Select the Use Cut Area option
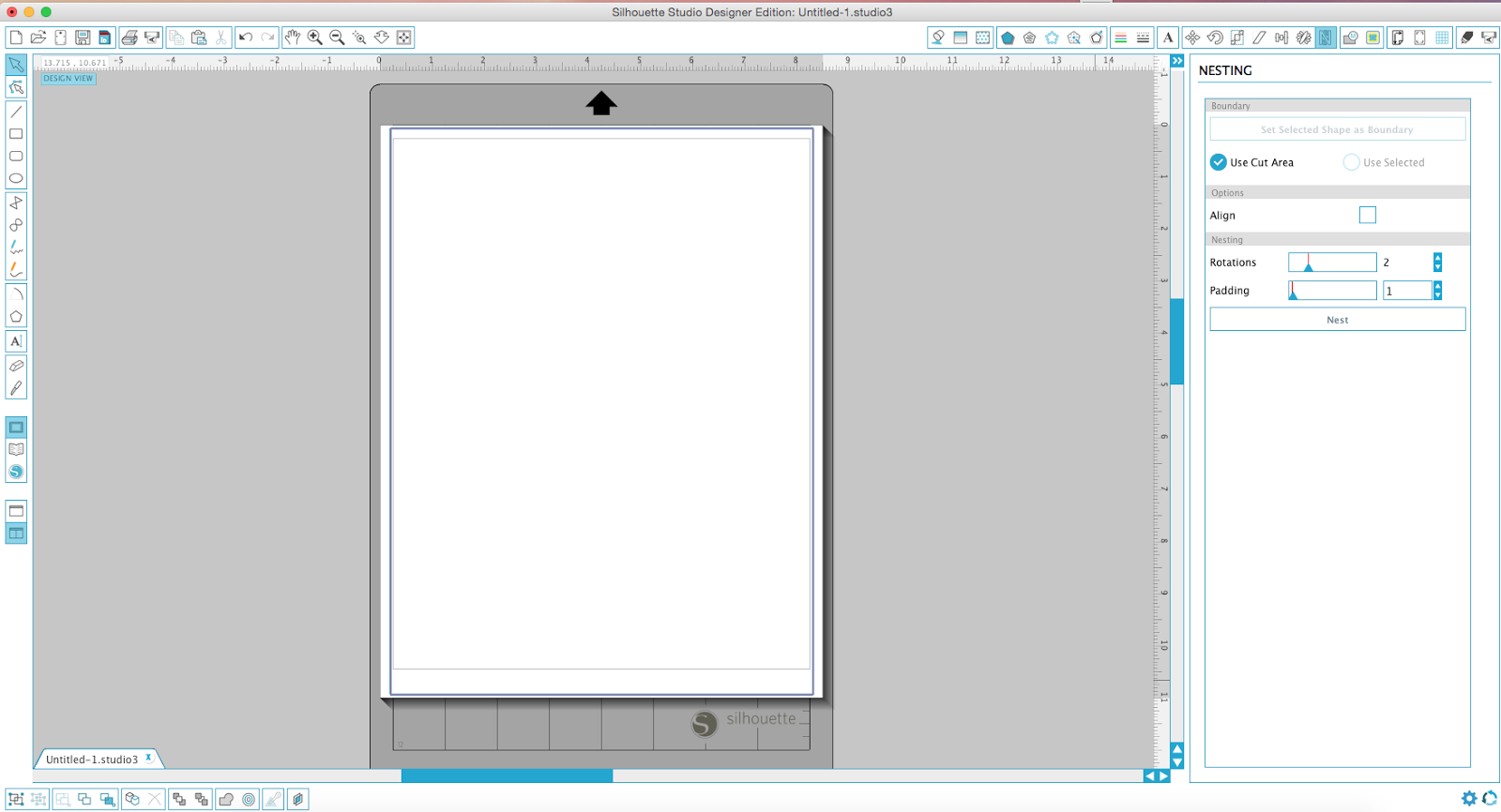 click(1251, 162)
